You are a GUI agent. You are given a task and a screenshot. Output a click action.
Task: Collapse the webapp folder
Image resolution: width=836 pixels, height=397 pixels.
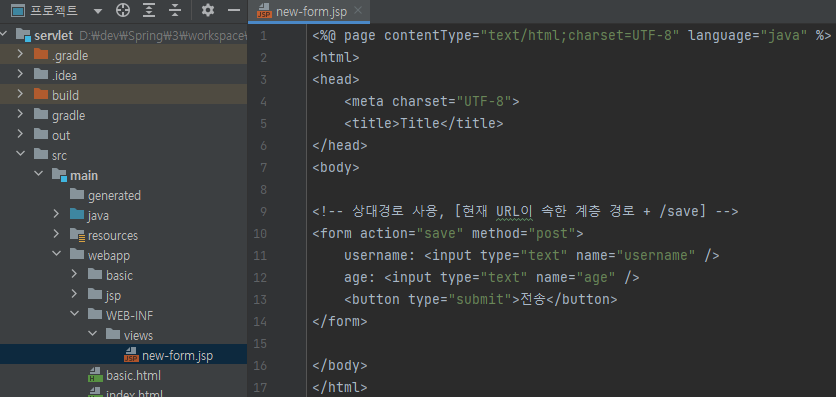(57, 255)
